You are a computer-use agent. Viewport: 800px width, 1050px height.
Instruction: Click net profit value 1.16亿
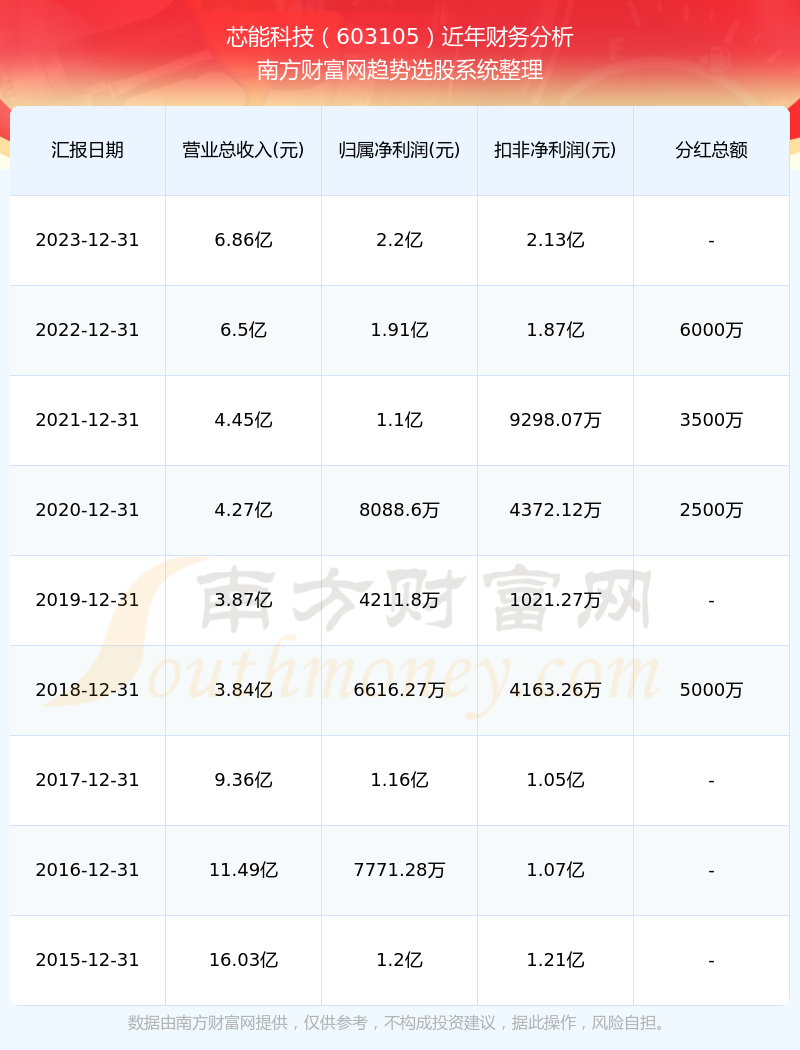click(x=399, y=780)
